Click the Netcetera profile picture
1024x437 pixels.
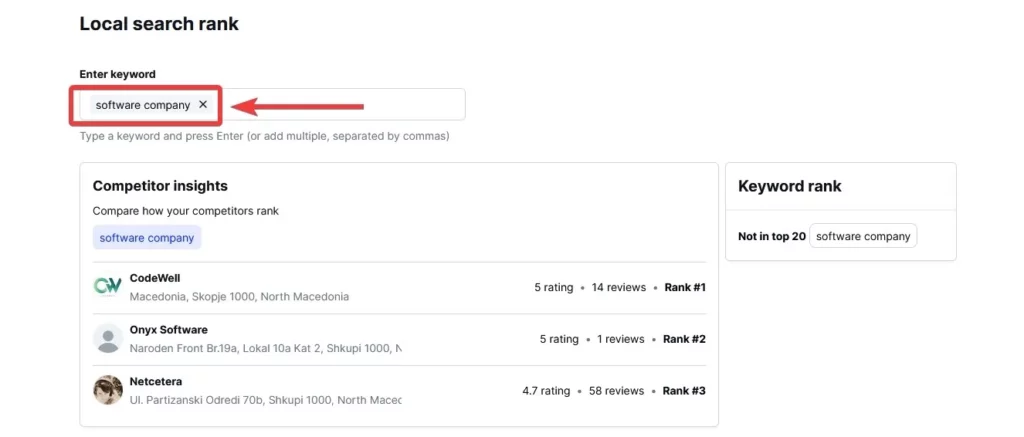click(x=107, y=390)
